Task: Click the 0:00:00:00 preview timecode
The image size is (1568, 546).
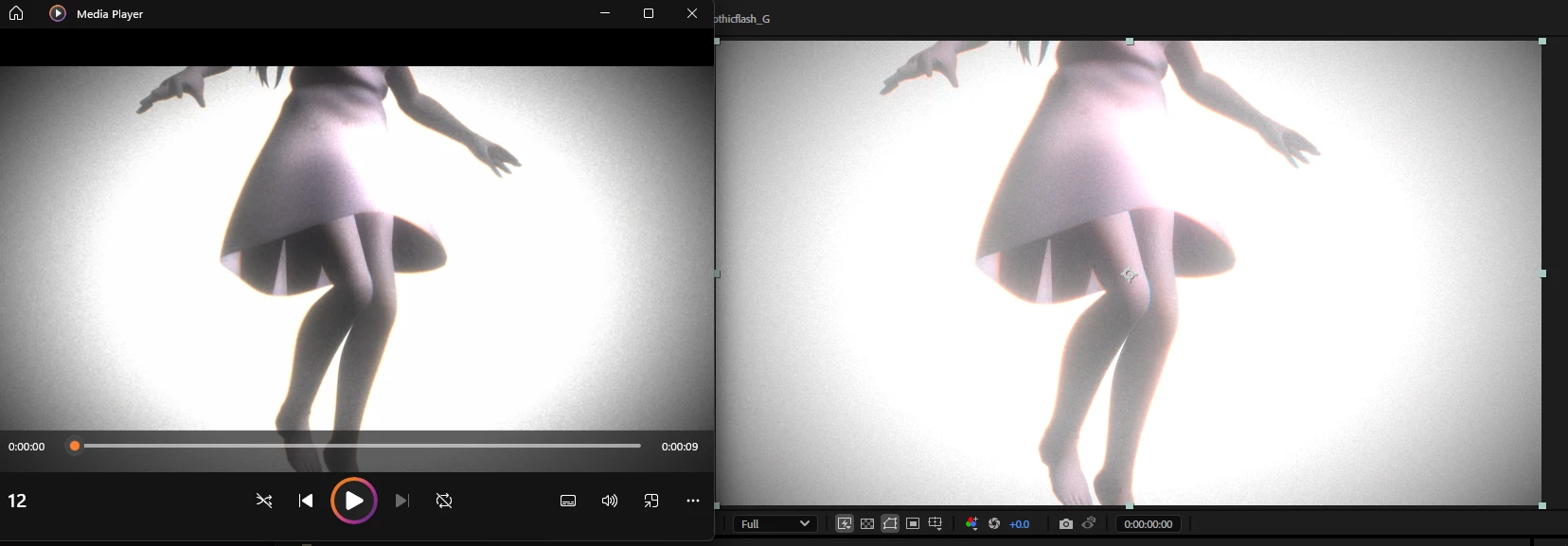Action: (1149, 524)
